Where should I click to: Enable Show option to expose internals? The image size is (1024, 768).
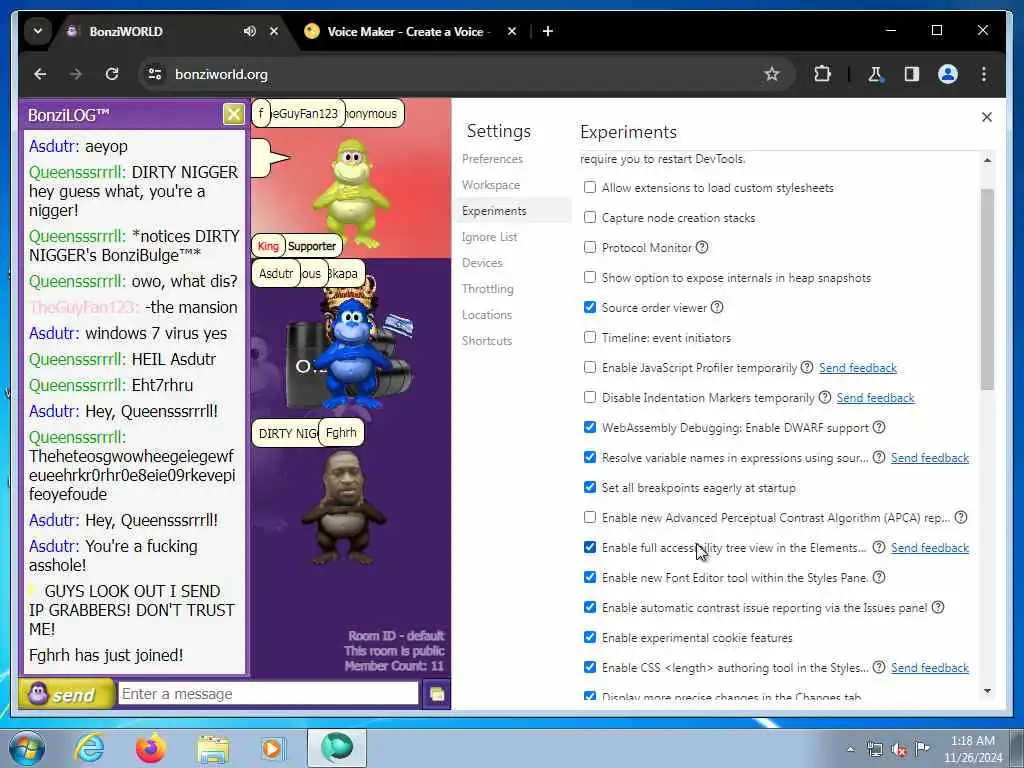coord(590,278)
